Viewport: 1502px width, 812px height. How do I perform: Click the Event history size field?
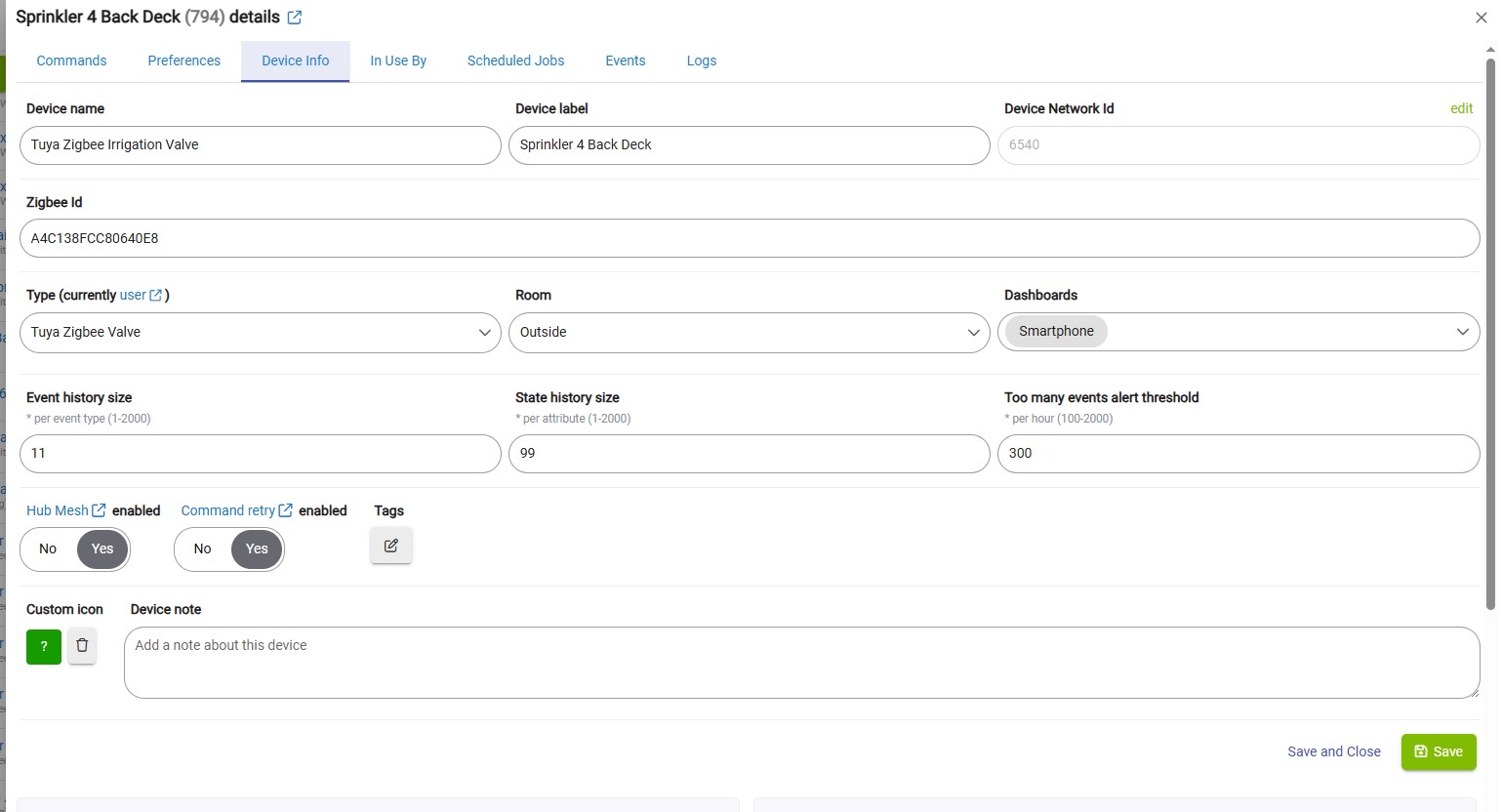point(261,454)
